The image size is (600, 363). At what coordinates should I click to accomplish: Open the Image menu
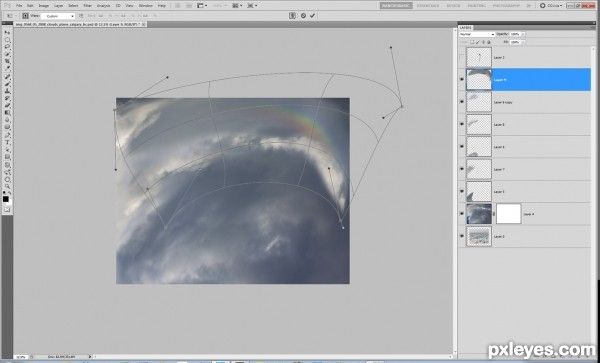(x=44, y=6)
